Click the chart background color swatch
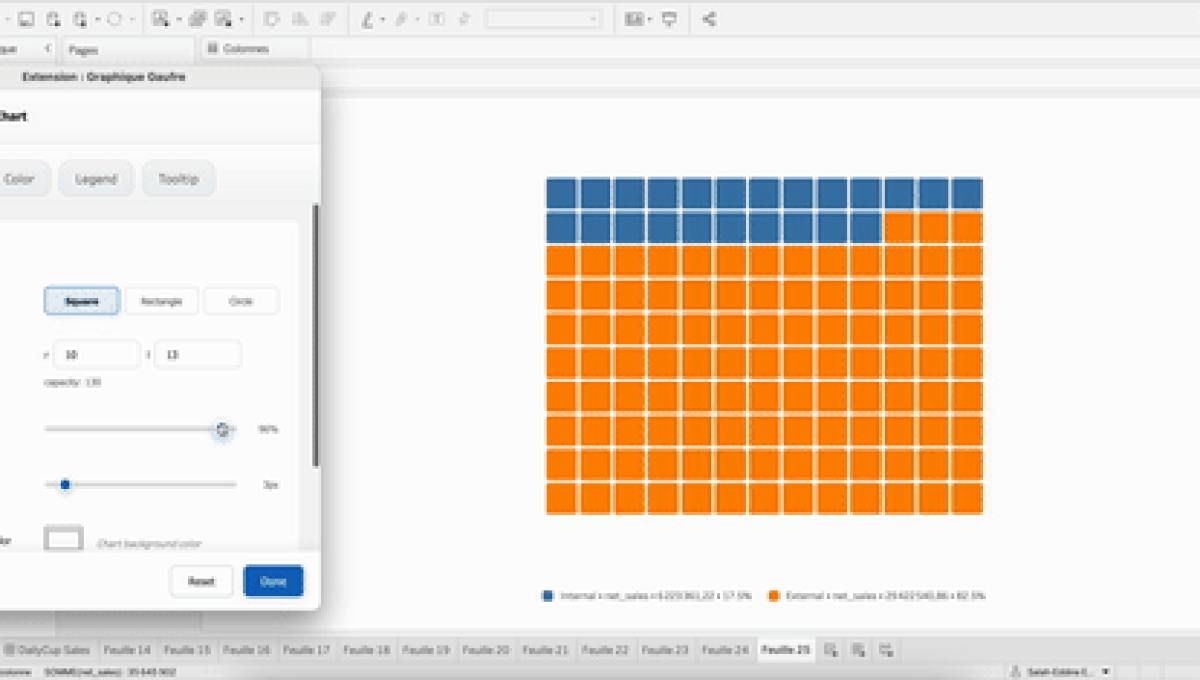1200x680 pixels. 64,540
